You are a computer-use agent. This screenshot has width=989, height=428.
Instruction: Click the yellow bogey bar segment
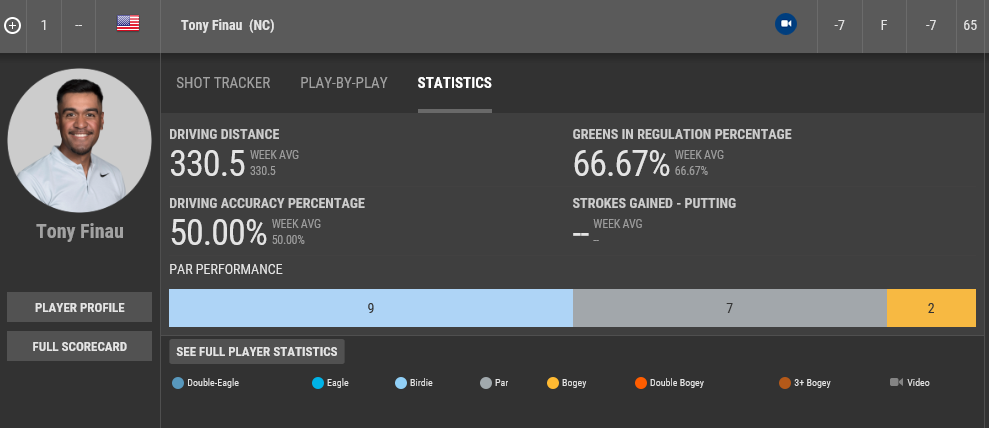930,308
